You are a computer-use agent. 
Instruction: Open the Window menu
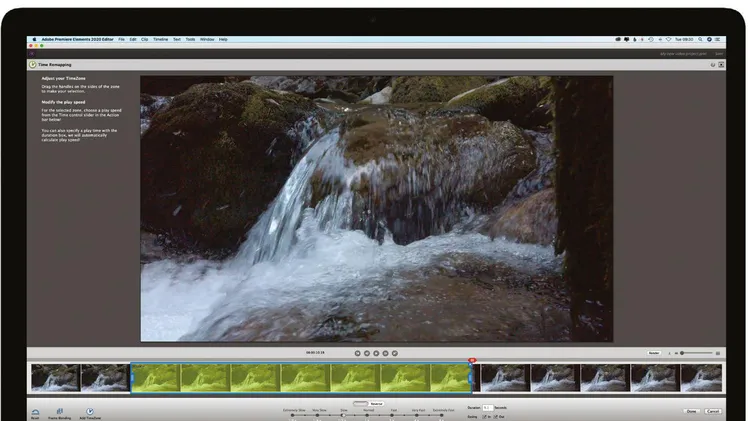[x=207, y=39]
